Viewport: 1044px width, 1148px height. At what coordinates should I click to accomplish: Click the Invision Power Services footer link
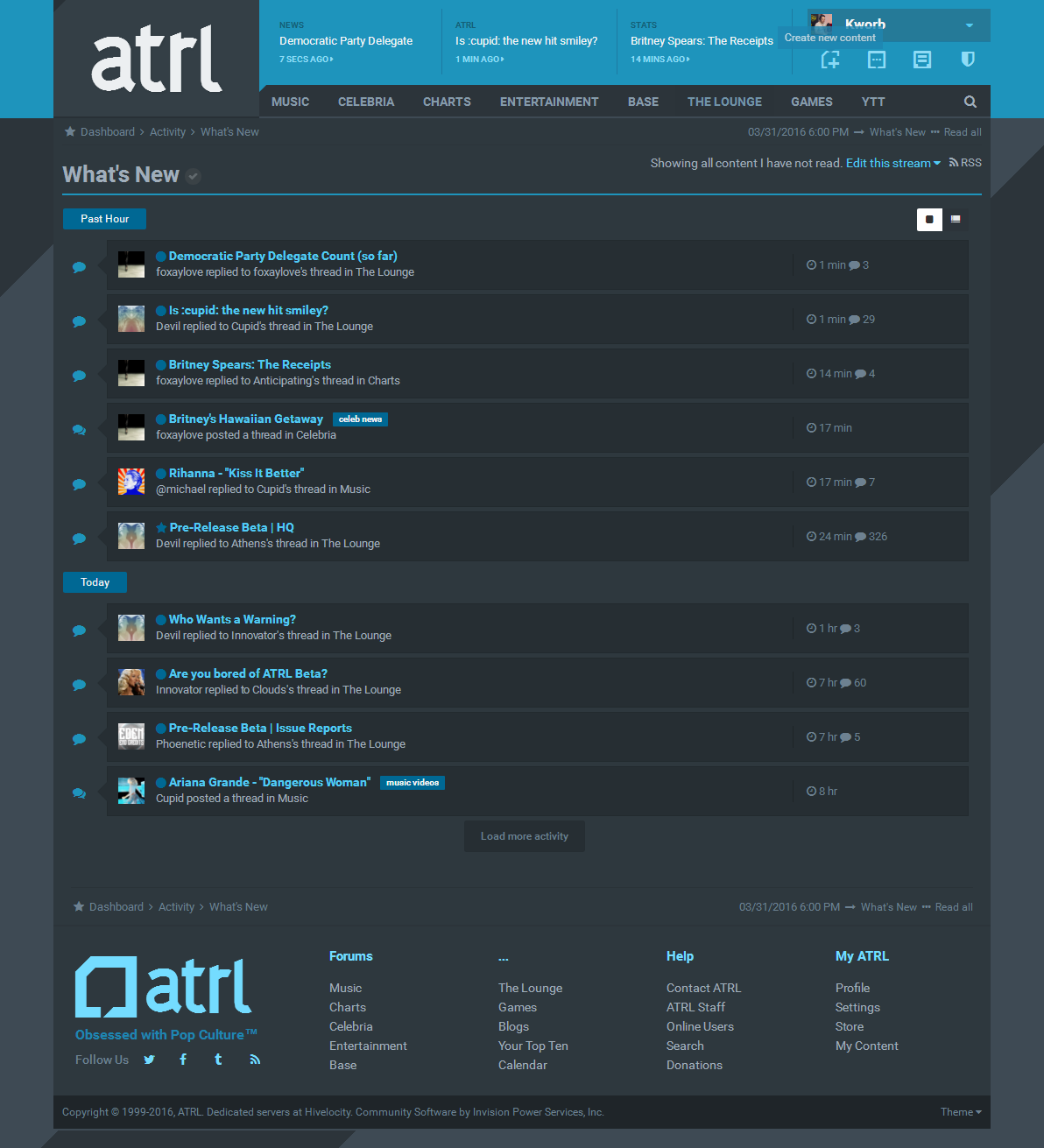[537, 1112]
